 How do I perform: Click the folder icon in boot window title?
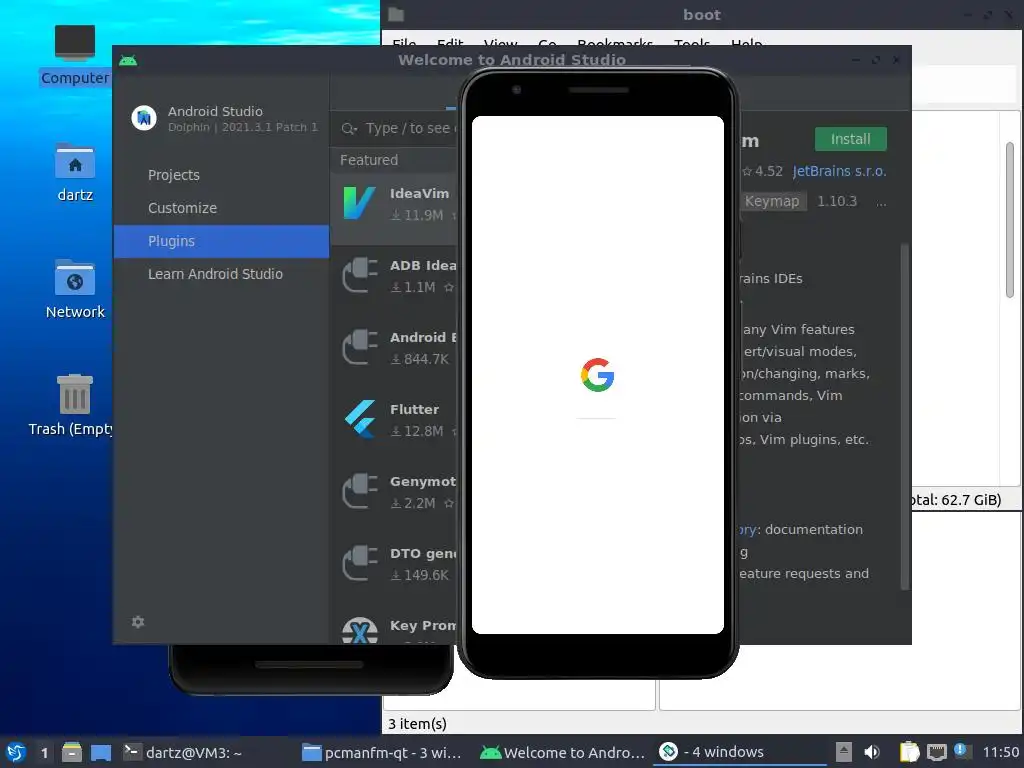[396, 14]
